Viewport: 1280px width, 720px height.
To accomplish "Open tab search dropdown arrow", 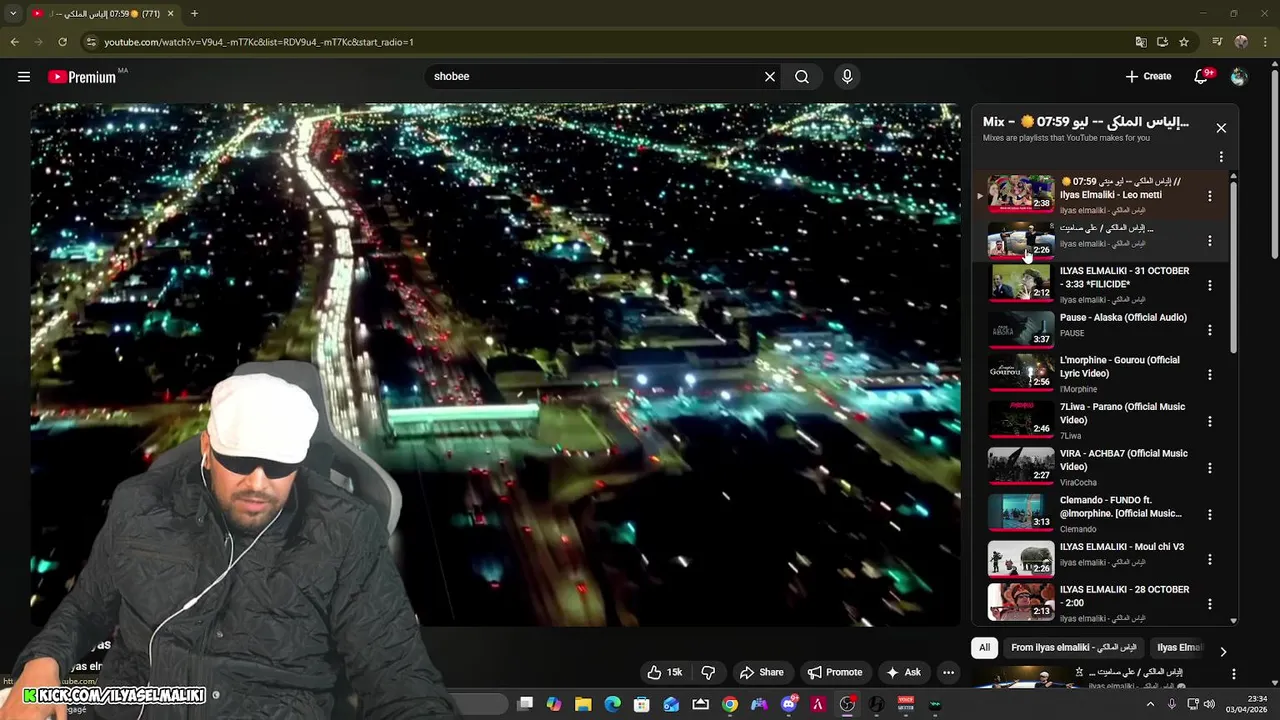I will pyautogui.click(x=12, y=14).
